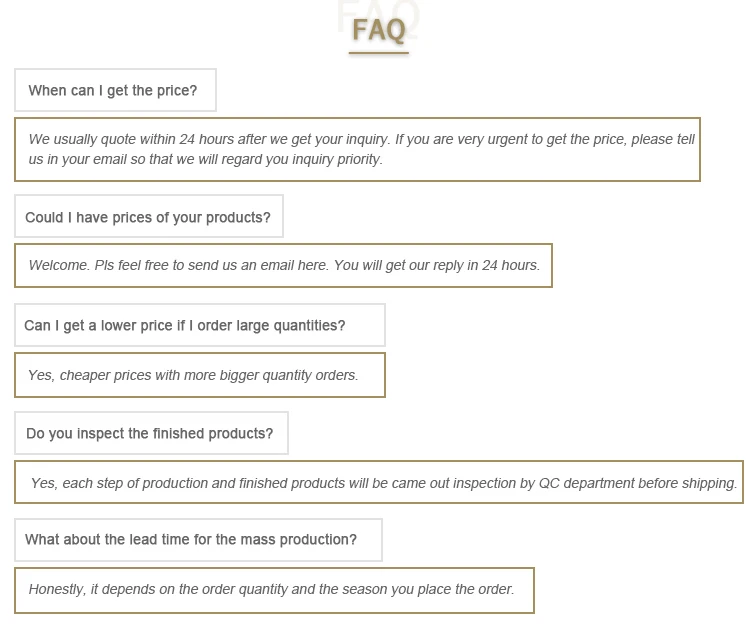Click the 'Yes, cheaper prices' answer box
This screenshot has width=750, height=640.
(x=200, y=375)
